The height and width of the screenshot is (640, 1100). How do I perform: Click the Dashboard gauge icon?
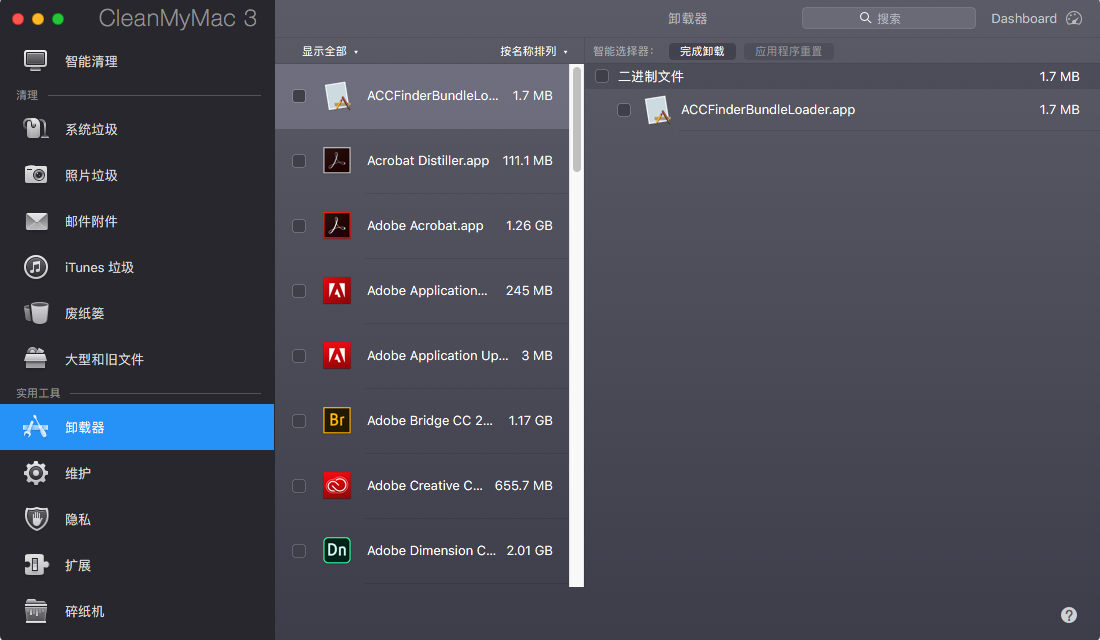click(x=1074, y=18)
